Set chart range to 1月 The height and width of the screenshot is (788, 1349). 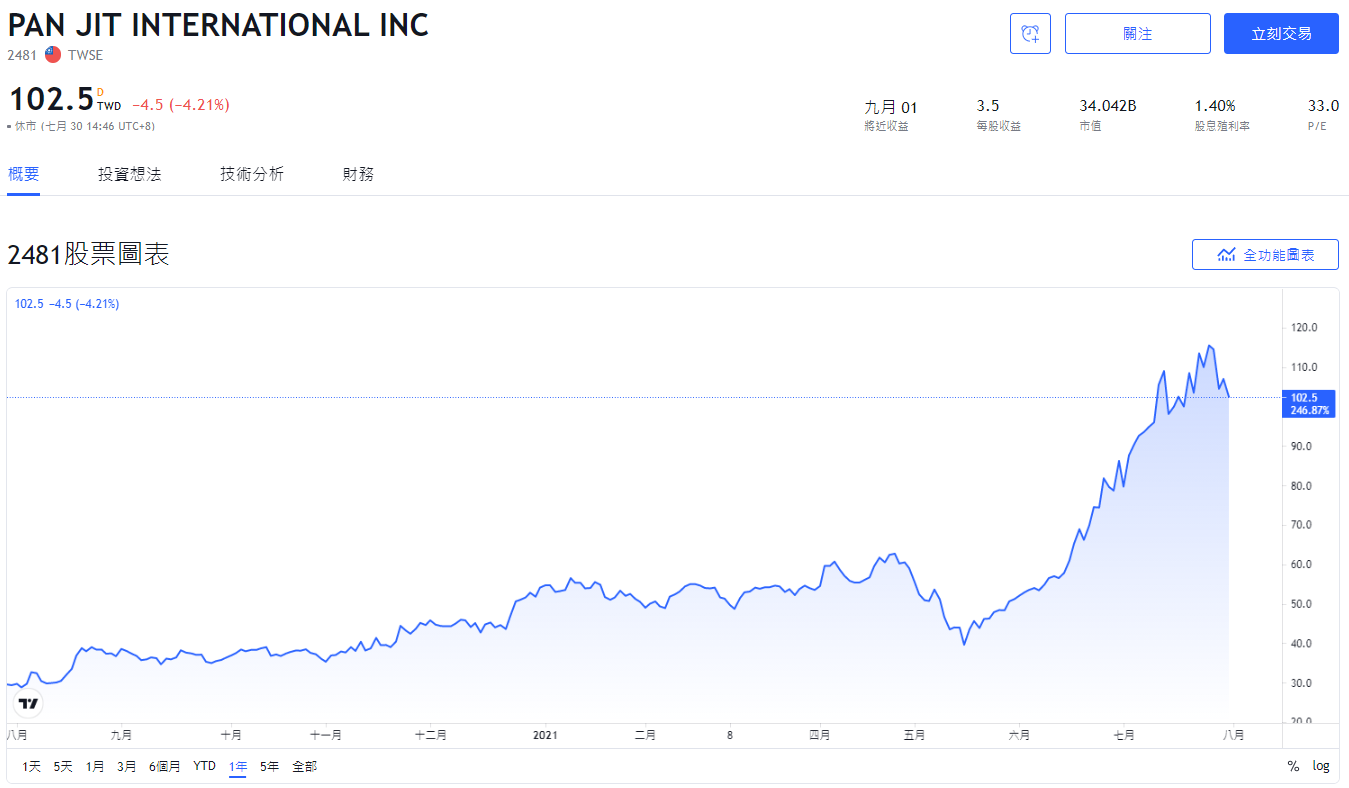95,766
